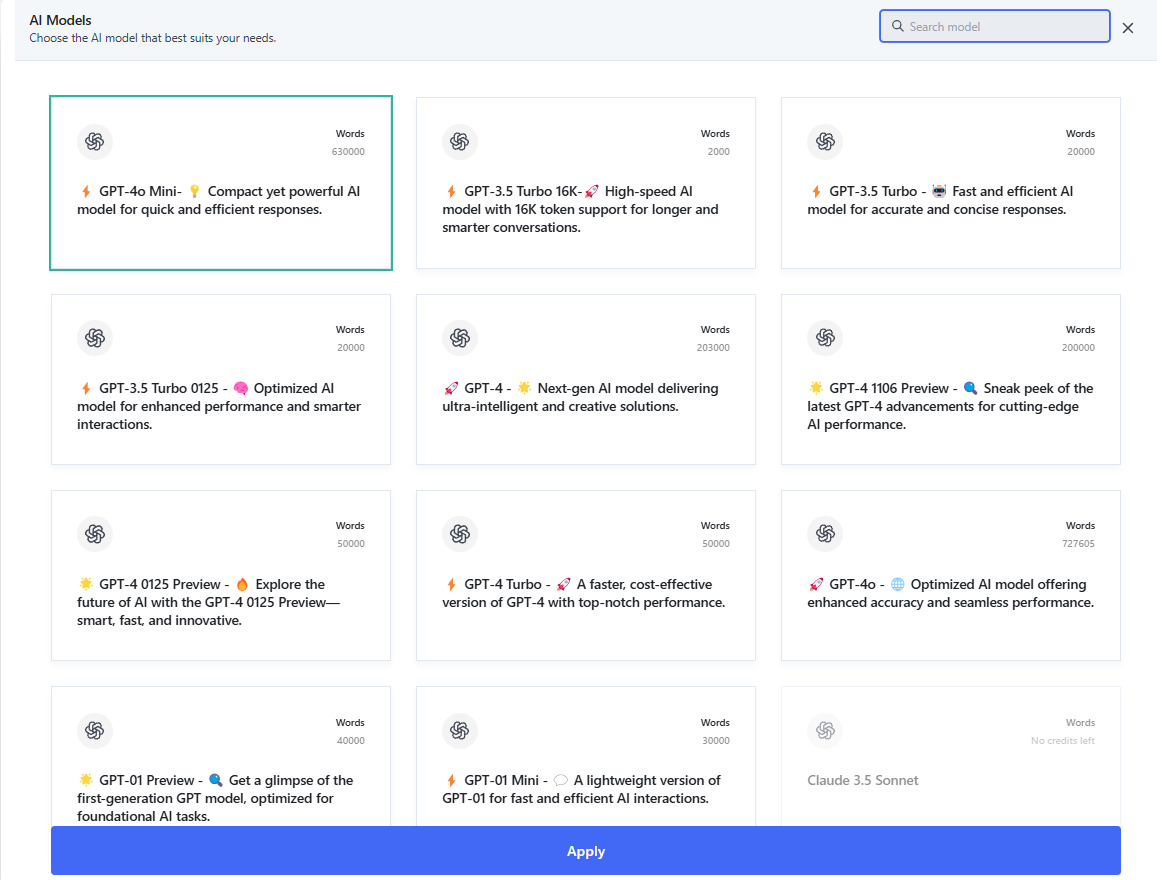
Task: Click the Choose the AI model subtitle
Action: click(153, 38)
